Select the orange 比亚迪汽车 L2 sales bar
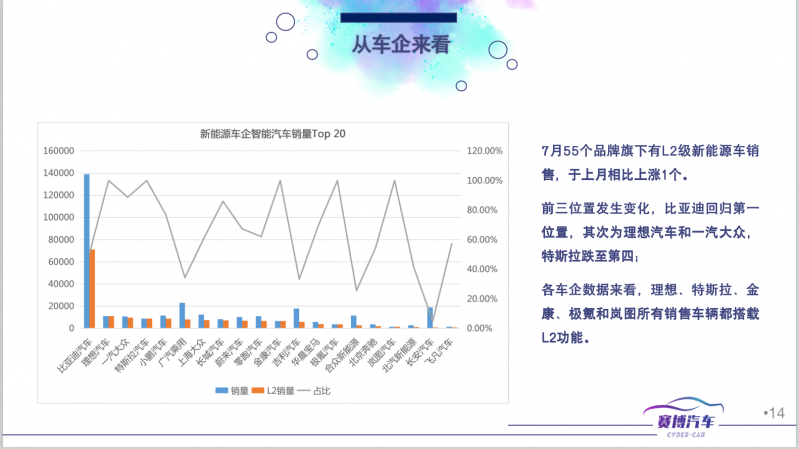This screenshot has width=799, height=449. [92, 288]
